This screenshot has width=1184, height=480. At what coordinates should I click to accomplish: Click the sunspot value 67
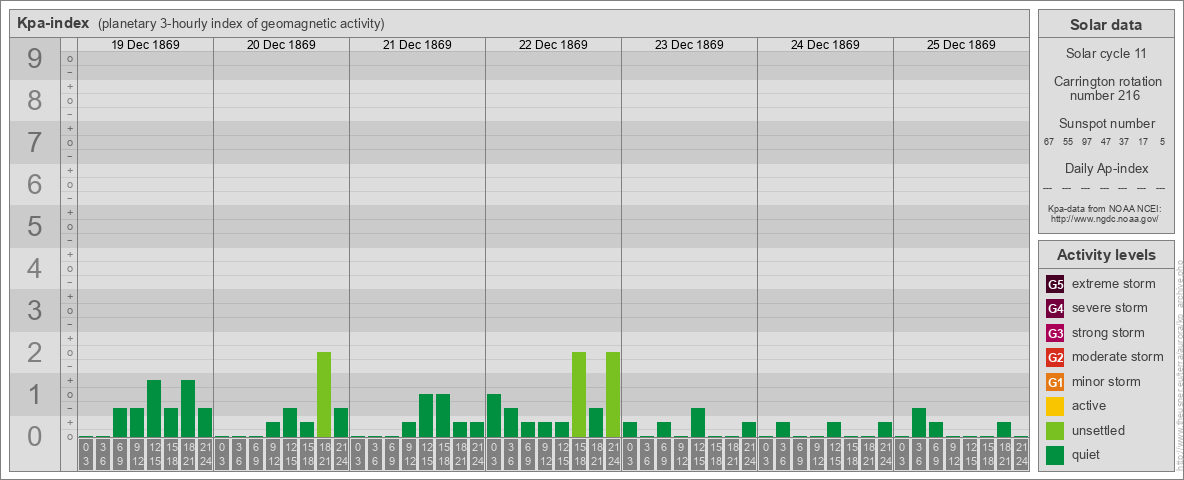[x=1049, y=142]
